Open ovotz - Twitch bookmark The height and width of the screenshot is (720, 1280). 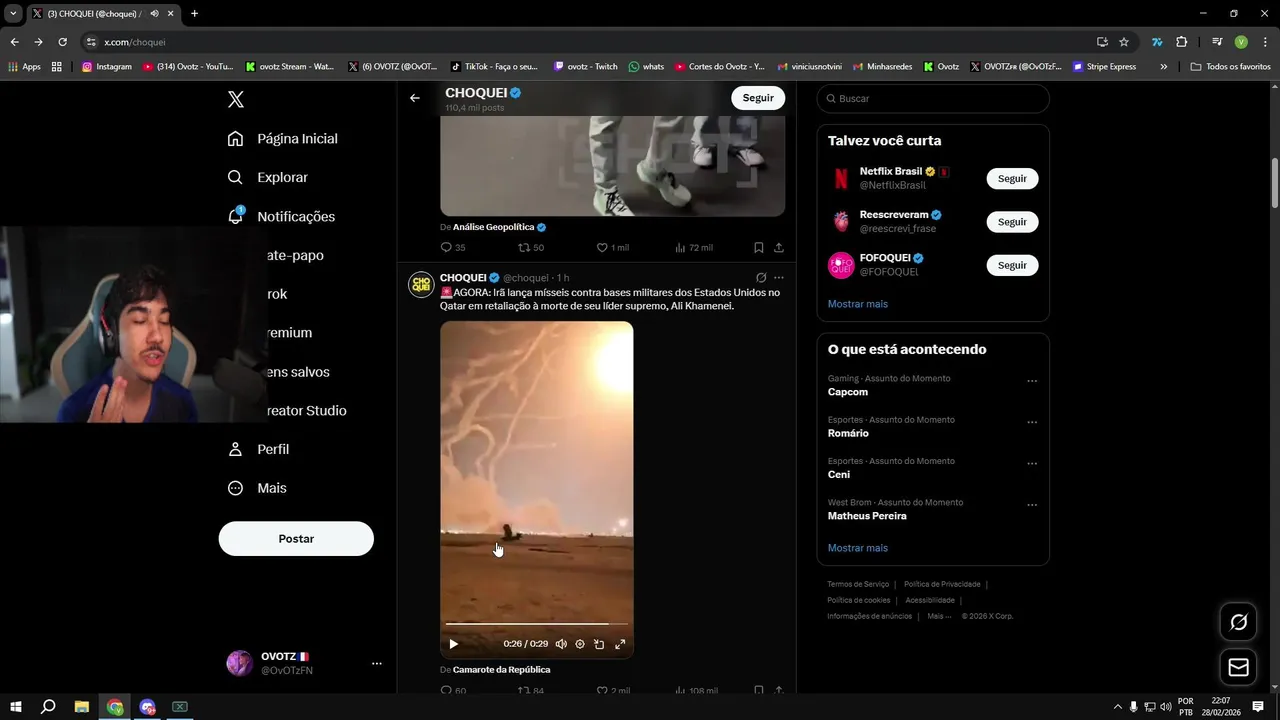[586, 66]
